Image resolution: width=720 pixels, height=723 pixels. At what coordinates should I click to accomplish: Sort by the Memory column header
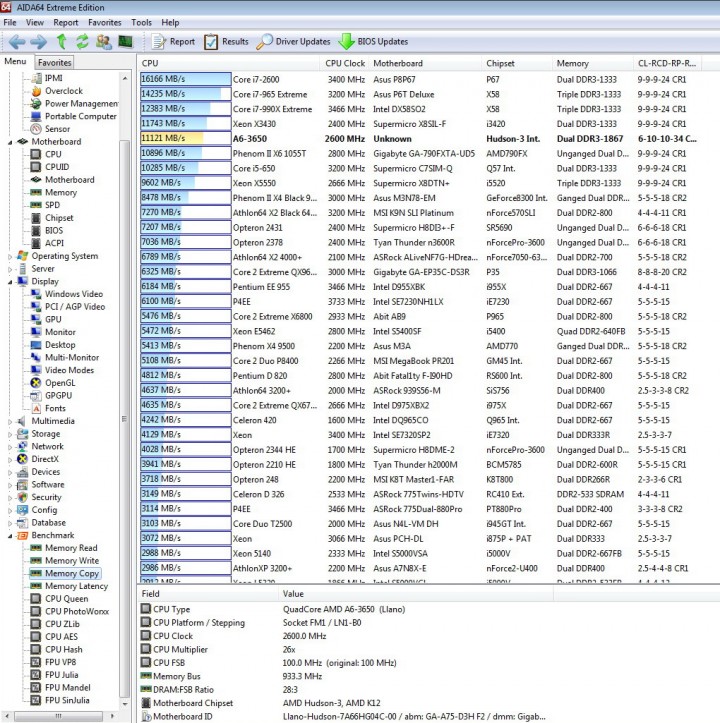point(593,63)
